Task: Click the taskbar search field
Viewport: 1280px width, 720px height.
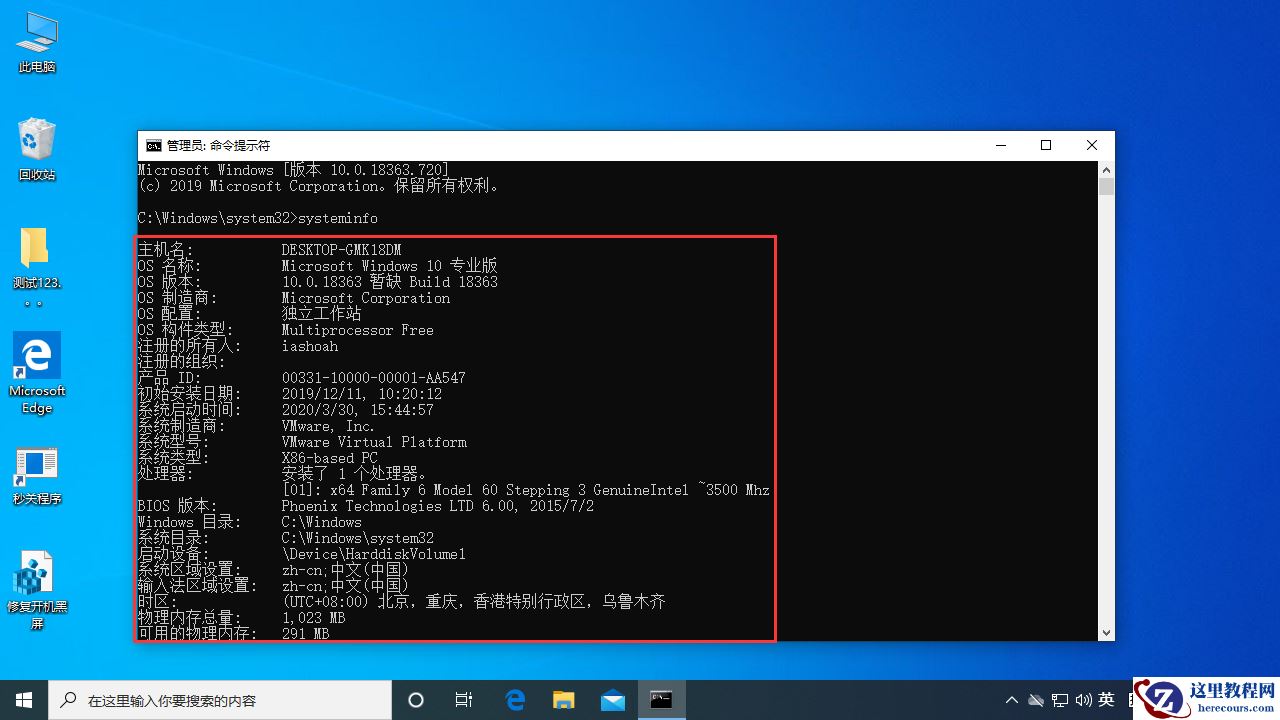Action: click(x=220, y=700)
